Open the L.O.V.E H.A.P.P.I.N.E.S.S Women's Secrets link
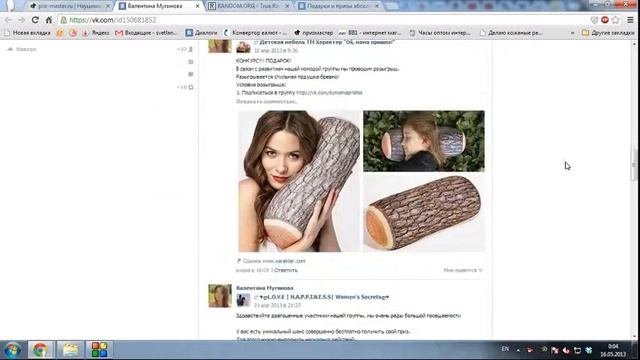The width and height of the screenshot is (640, 360). coord(324,297)
